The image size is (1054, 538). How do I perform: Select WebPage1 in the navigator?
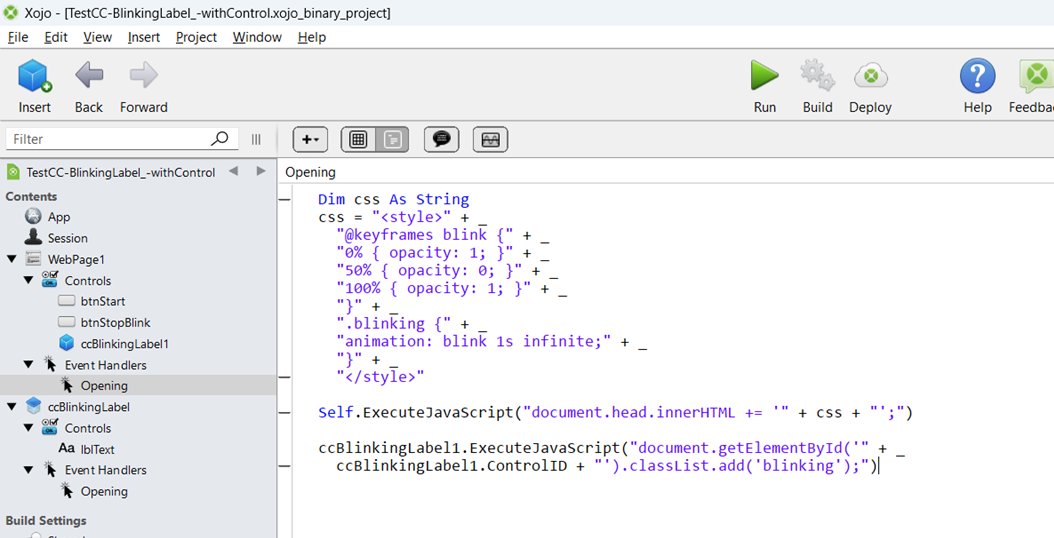coord(76,259)
